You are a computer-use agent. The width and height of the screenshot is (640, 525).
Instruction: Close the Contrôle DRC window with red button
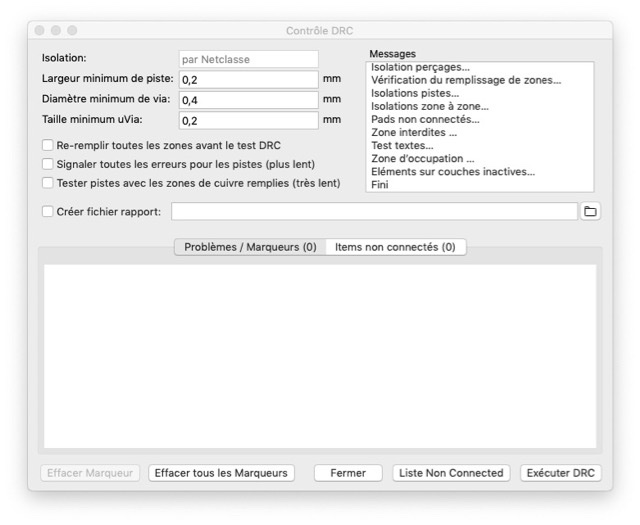point(40,31)
